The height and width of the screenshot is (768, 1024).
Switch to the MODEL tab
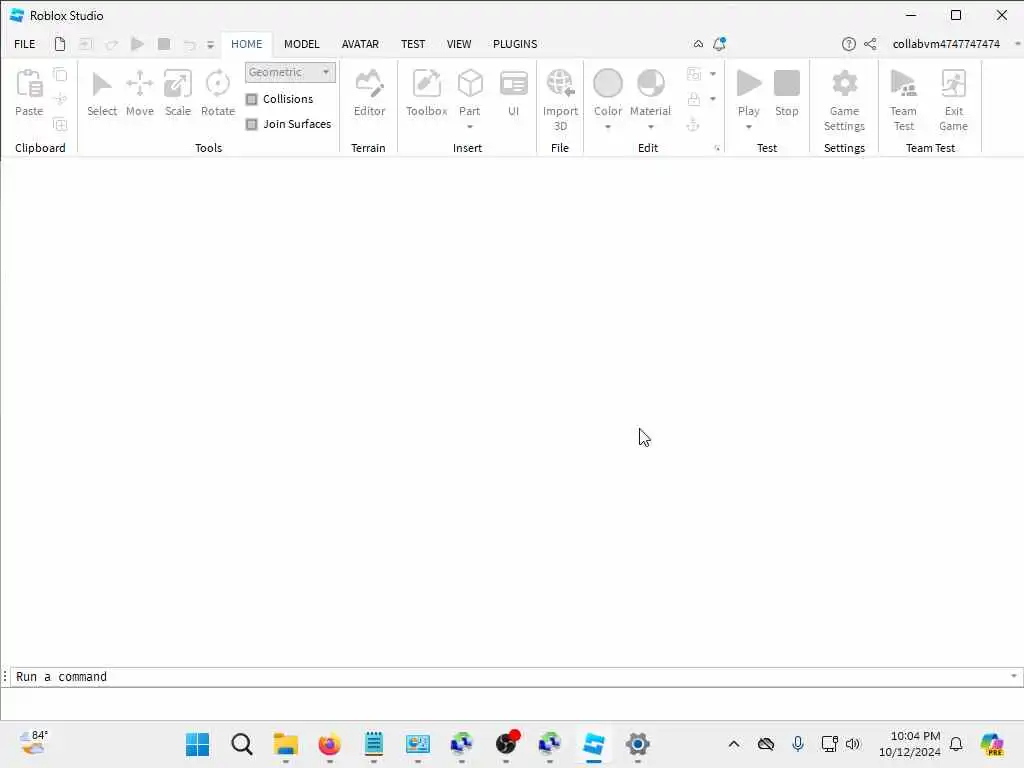tap(301, 44)
